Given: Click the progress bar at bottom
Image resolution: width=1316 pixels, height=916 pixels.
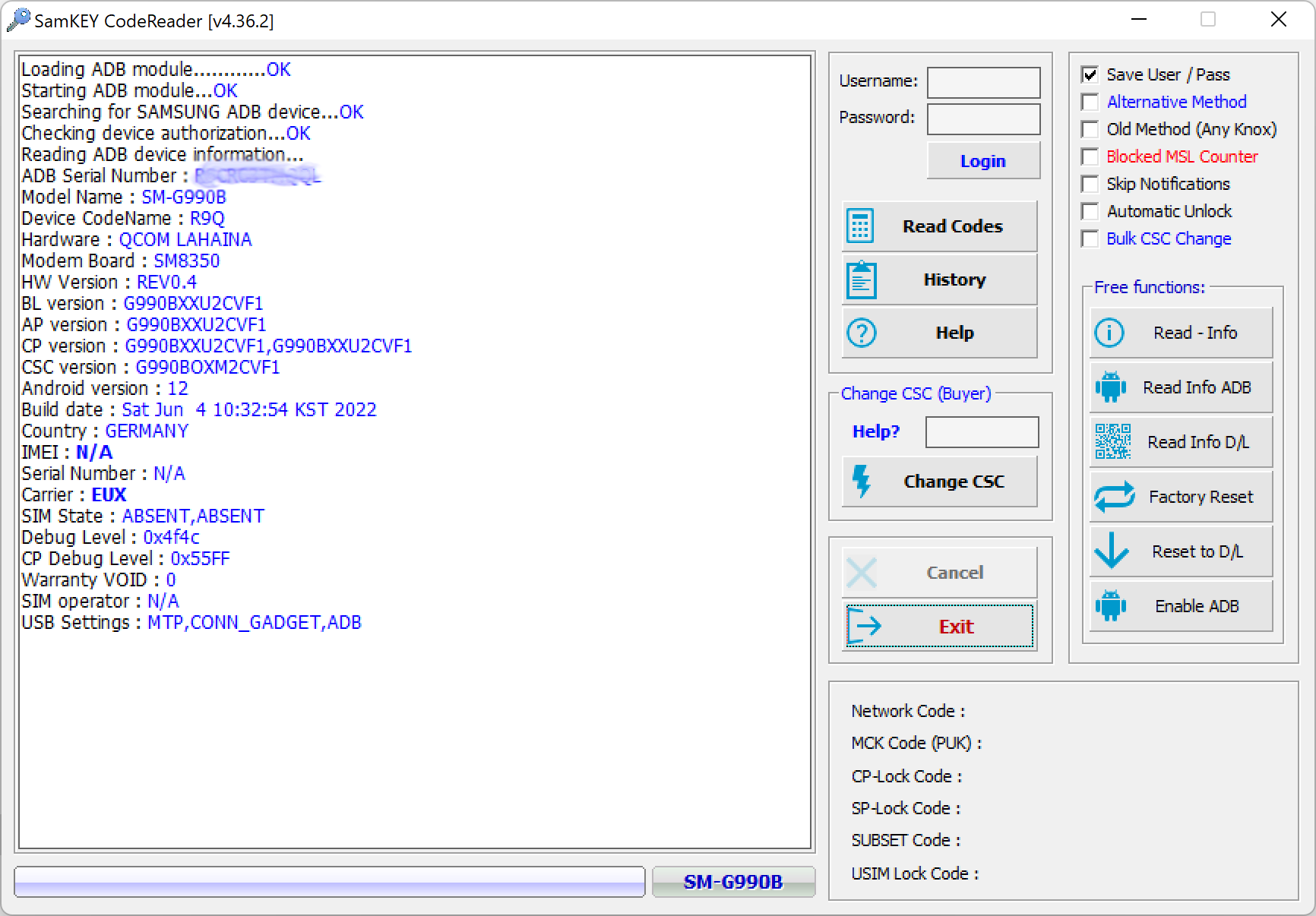Looking at the screenshot, I should pos(330,882).
